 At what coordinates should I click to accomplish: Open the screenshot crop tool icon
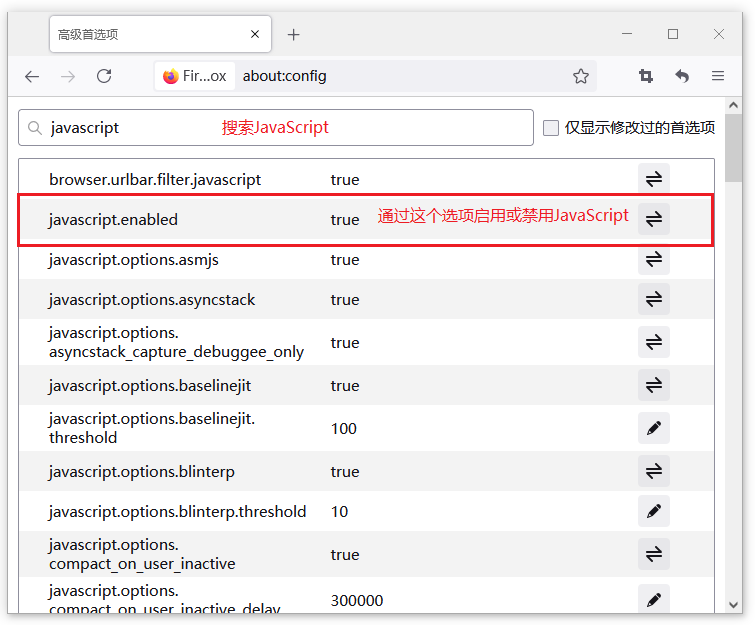[x=646, y=76]
